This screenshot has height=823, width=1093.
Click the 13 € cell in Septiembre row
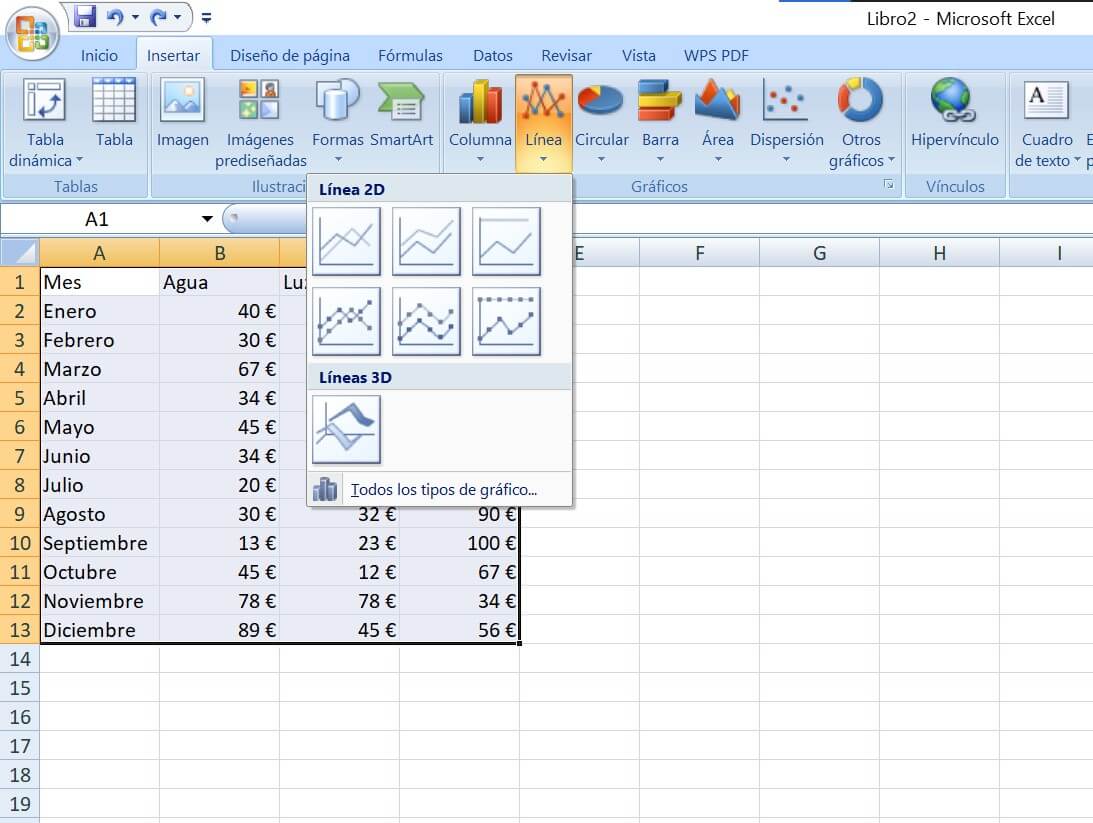tap(220, 544)
